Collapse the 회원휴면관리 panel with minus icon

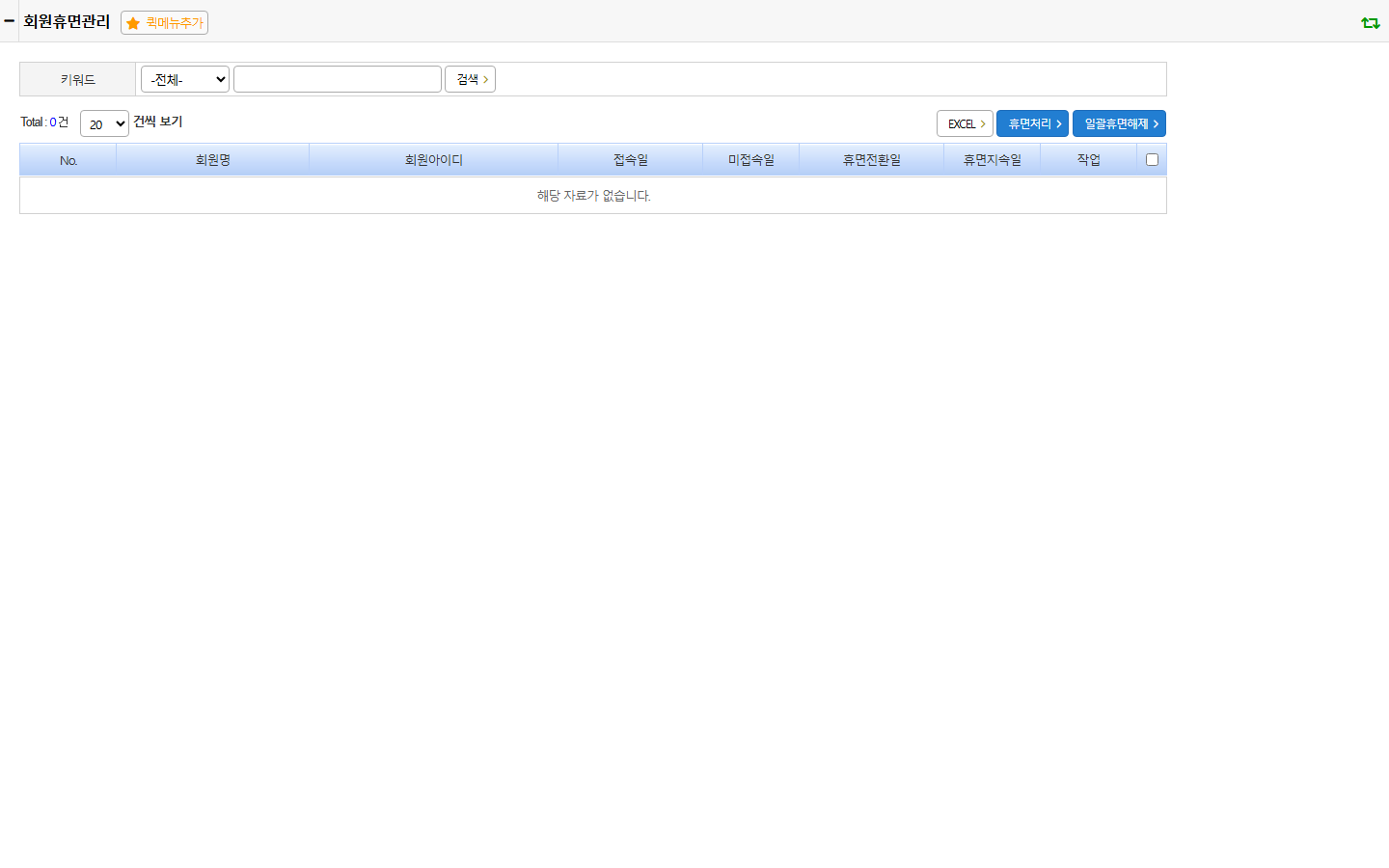pyautogui.click(x=9, y=20)
